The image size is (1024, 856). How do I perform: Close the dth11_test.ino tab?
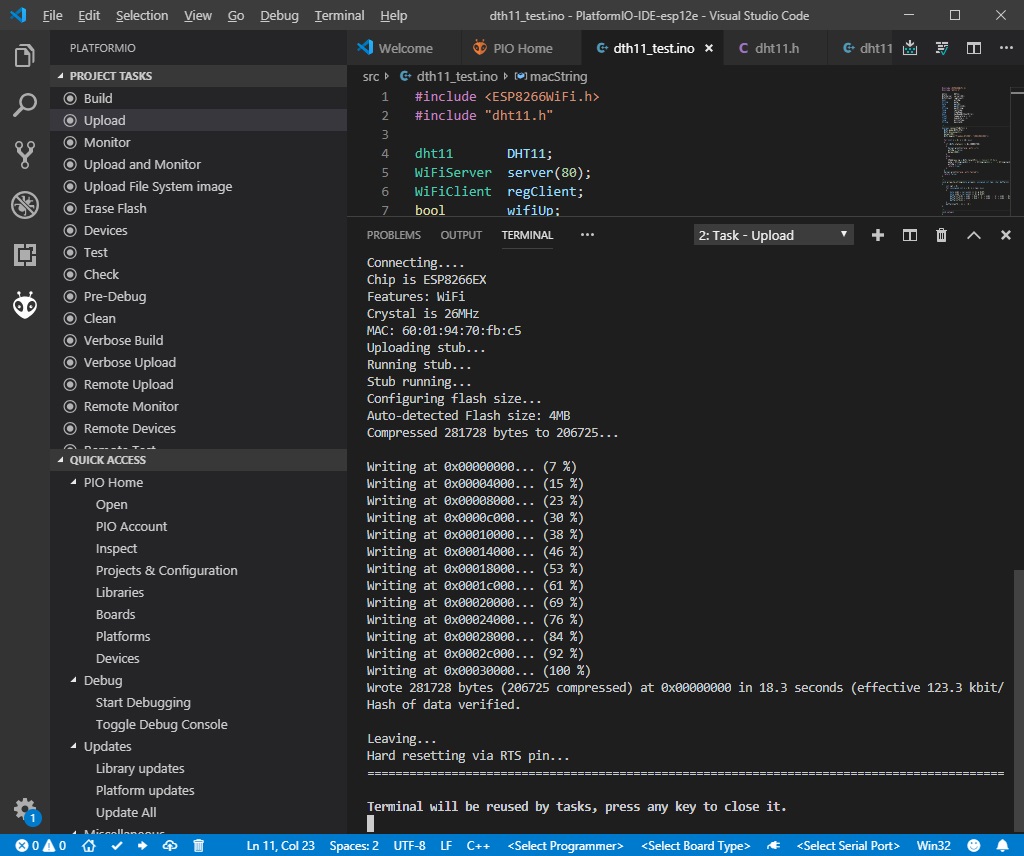(709, 48)
